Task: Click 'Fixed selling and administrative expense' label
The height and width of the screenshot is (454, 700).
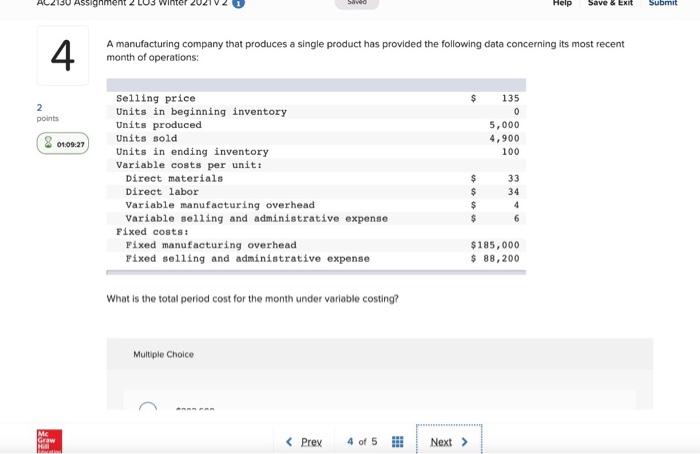Action: pyautogui.click(x=247, y=258)
